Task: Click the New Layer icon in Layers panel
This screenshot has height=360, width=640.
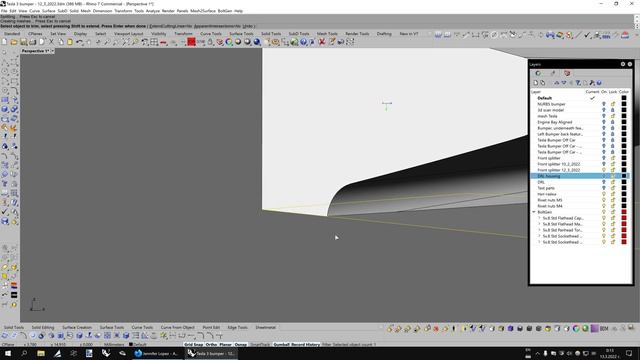Action: (536, 83)
